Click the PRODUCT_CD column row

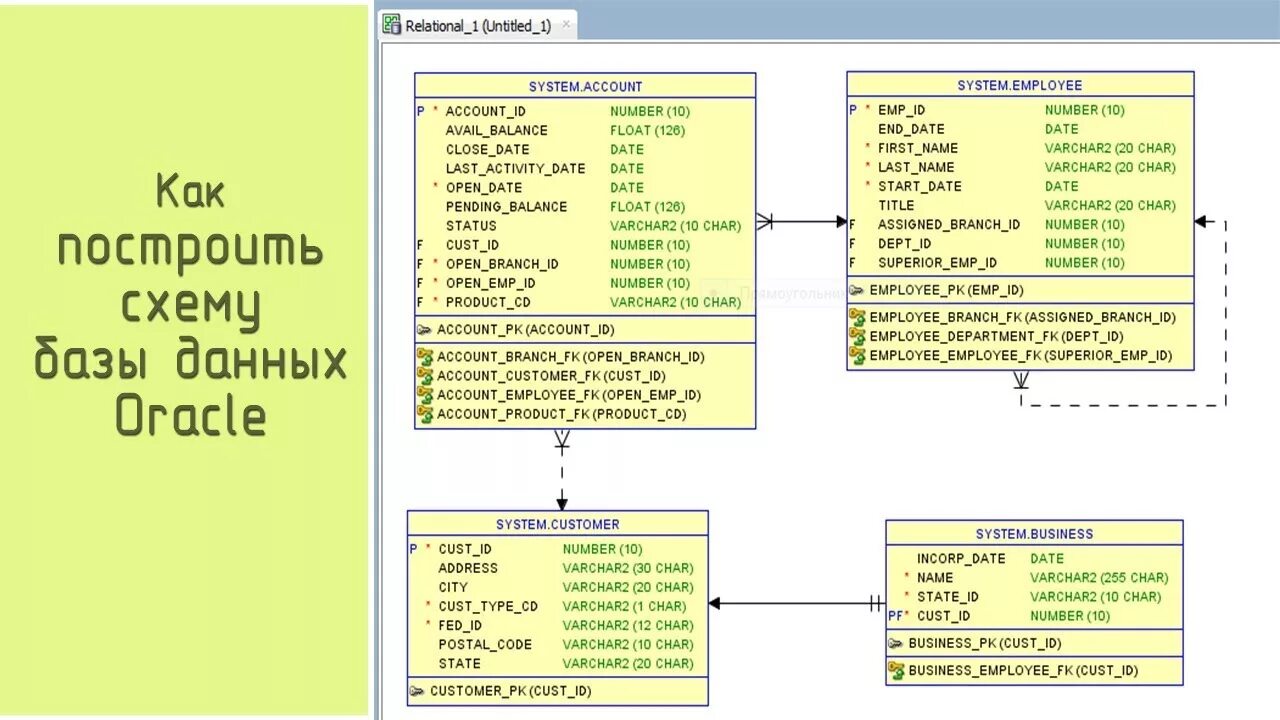pos(585,302)
